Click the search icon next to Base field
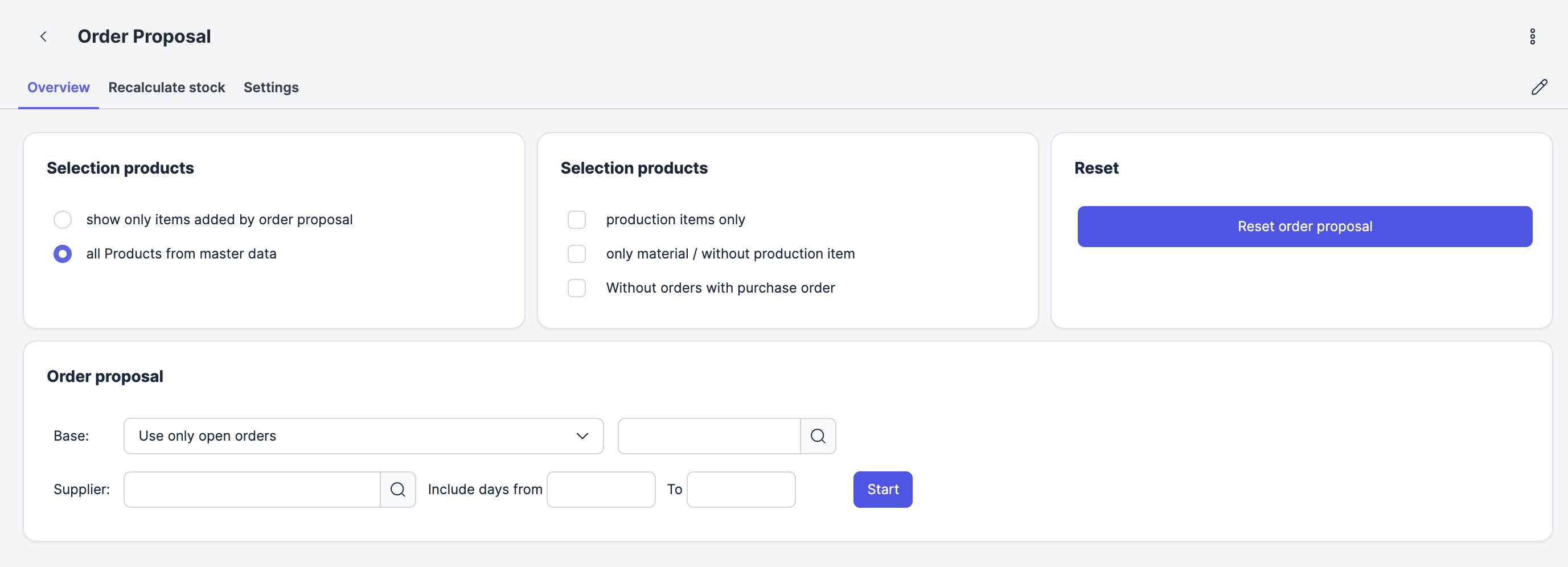The image size is (1568, 567). (x=818, y=435)
